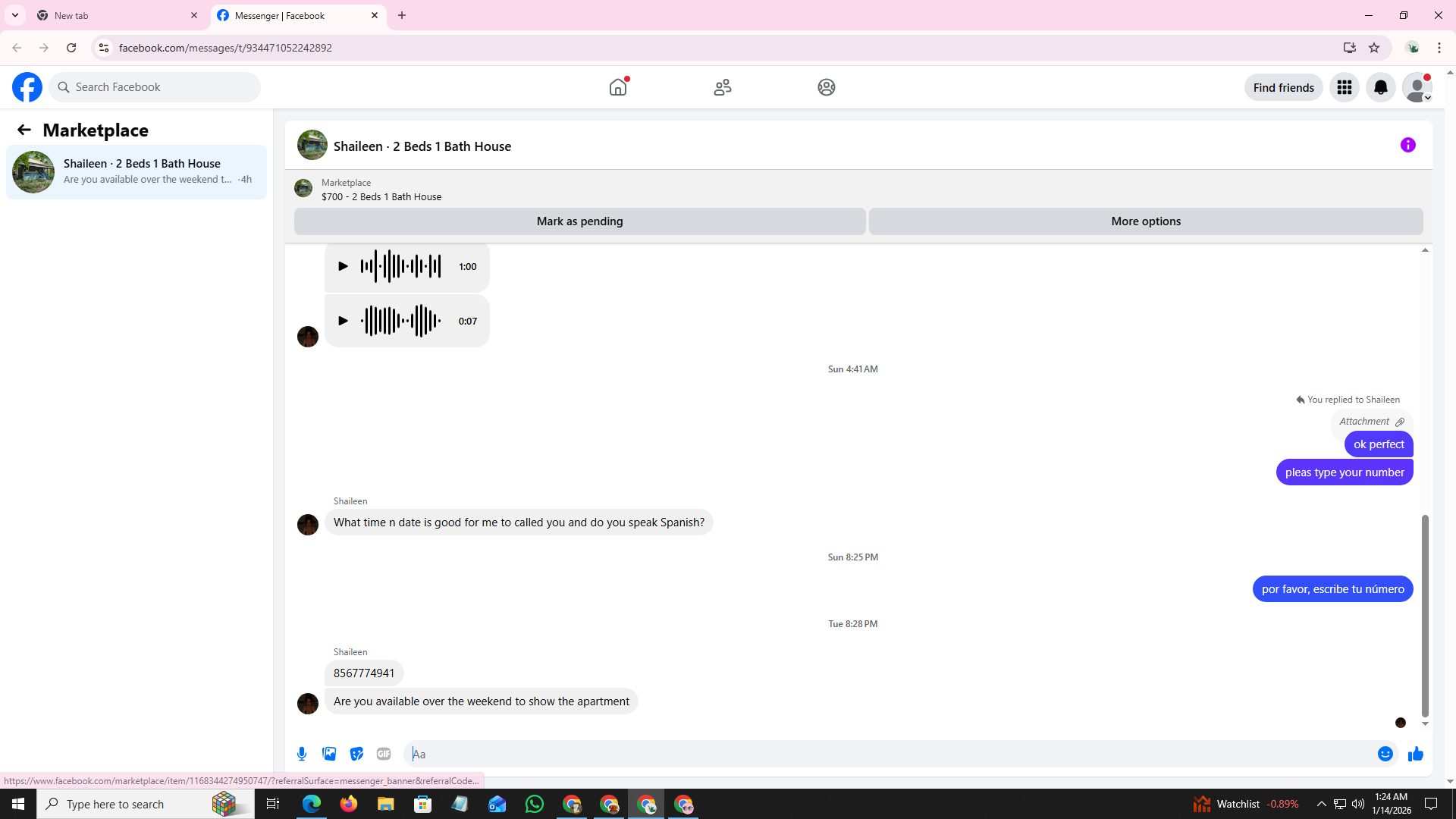Viewport: 1456px width, 819px height.
Task: Open the attach photo icon in composer
Action: (329, 754)
